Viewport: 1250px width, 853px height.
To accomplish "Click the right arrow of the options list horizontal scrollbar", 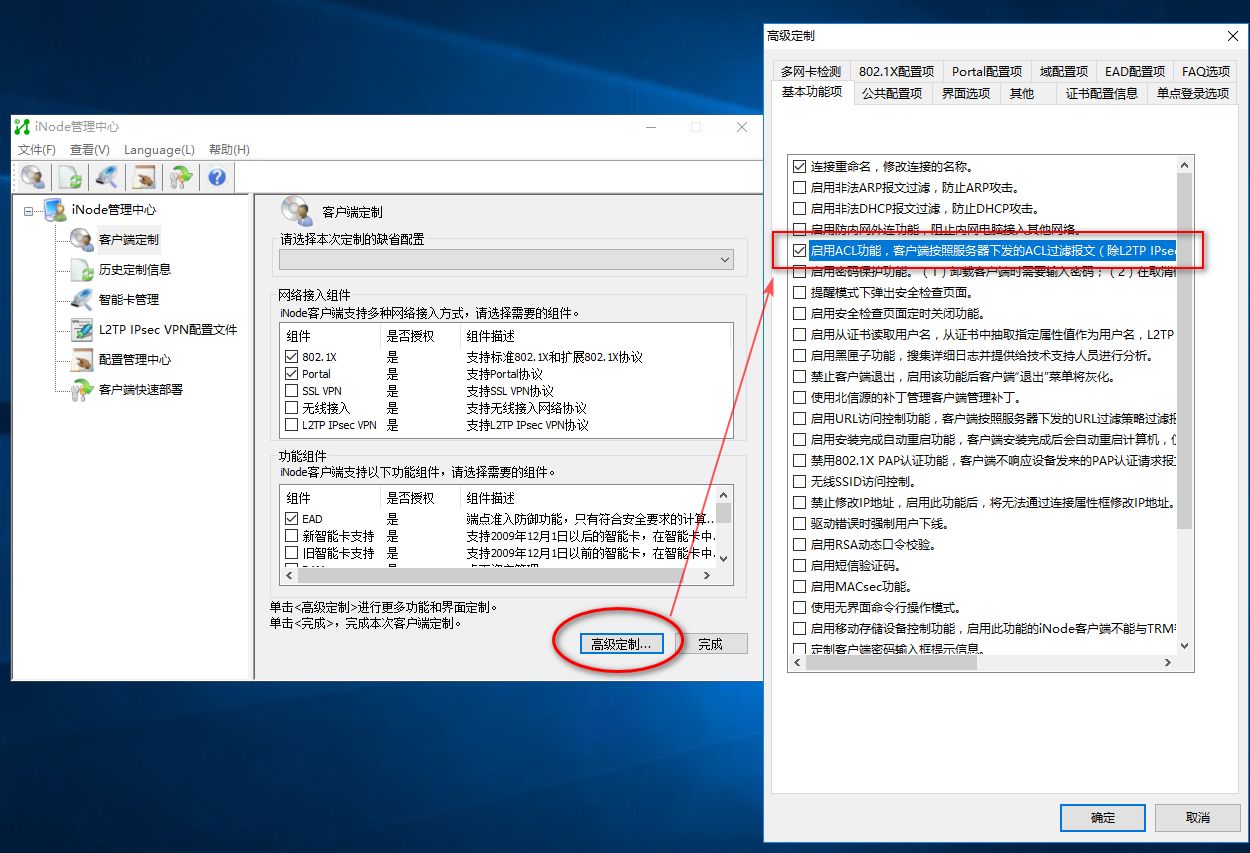I will (1168, 662).
